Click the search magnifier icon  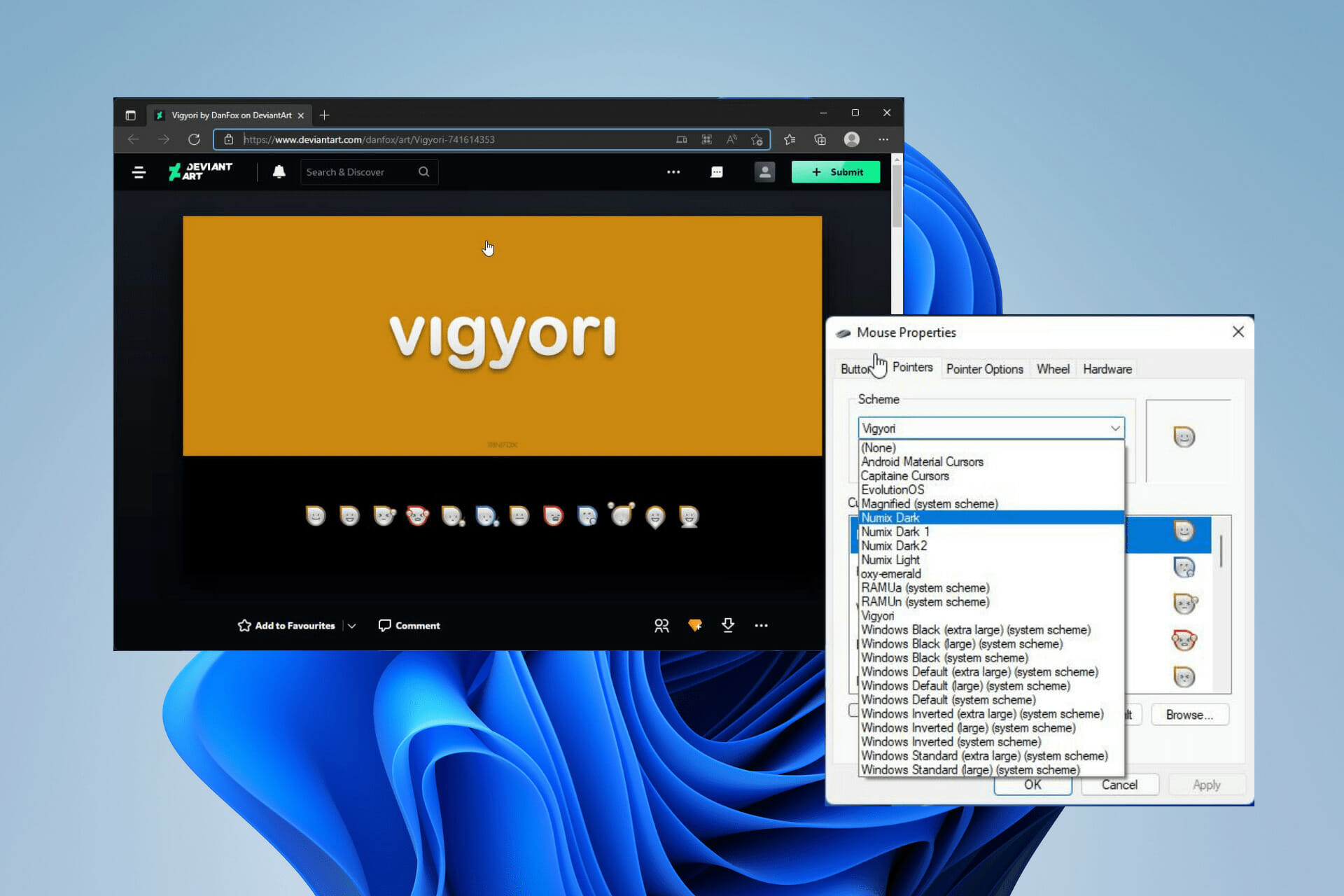tap(424, 171)
